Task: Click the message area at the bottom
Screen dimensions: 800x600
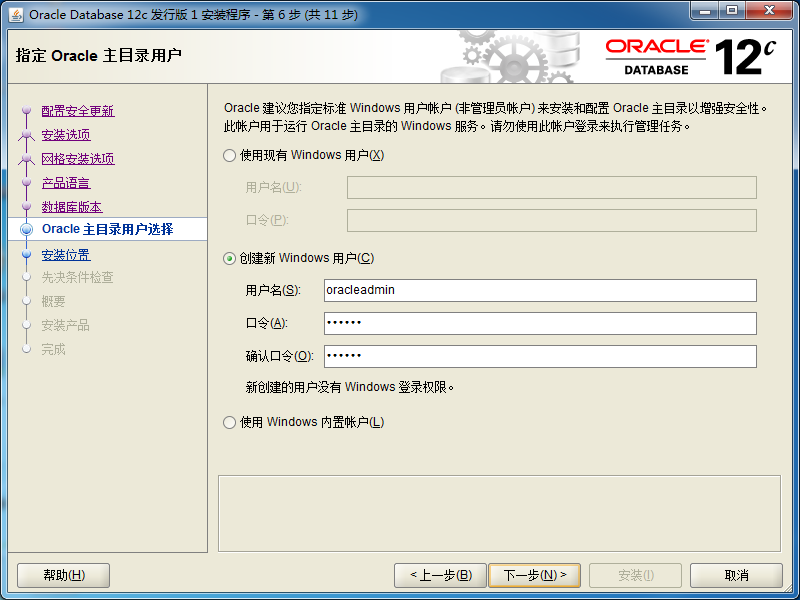Action: point(499,513)
